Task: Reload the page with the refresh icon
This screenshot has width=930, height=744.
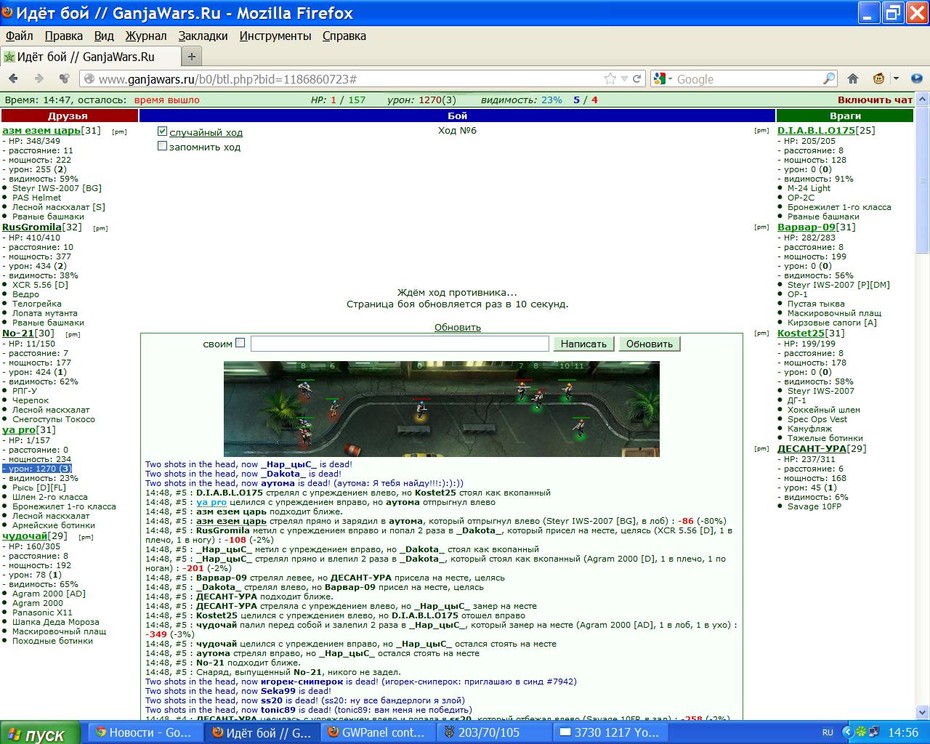Action: (637, 78)
